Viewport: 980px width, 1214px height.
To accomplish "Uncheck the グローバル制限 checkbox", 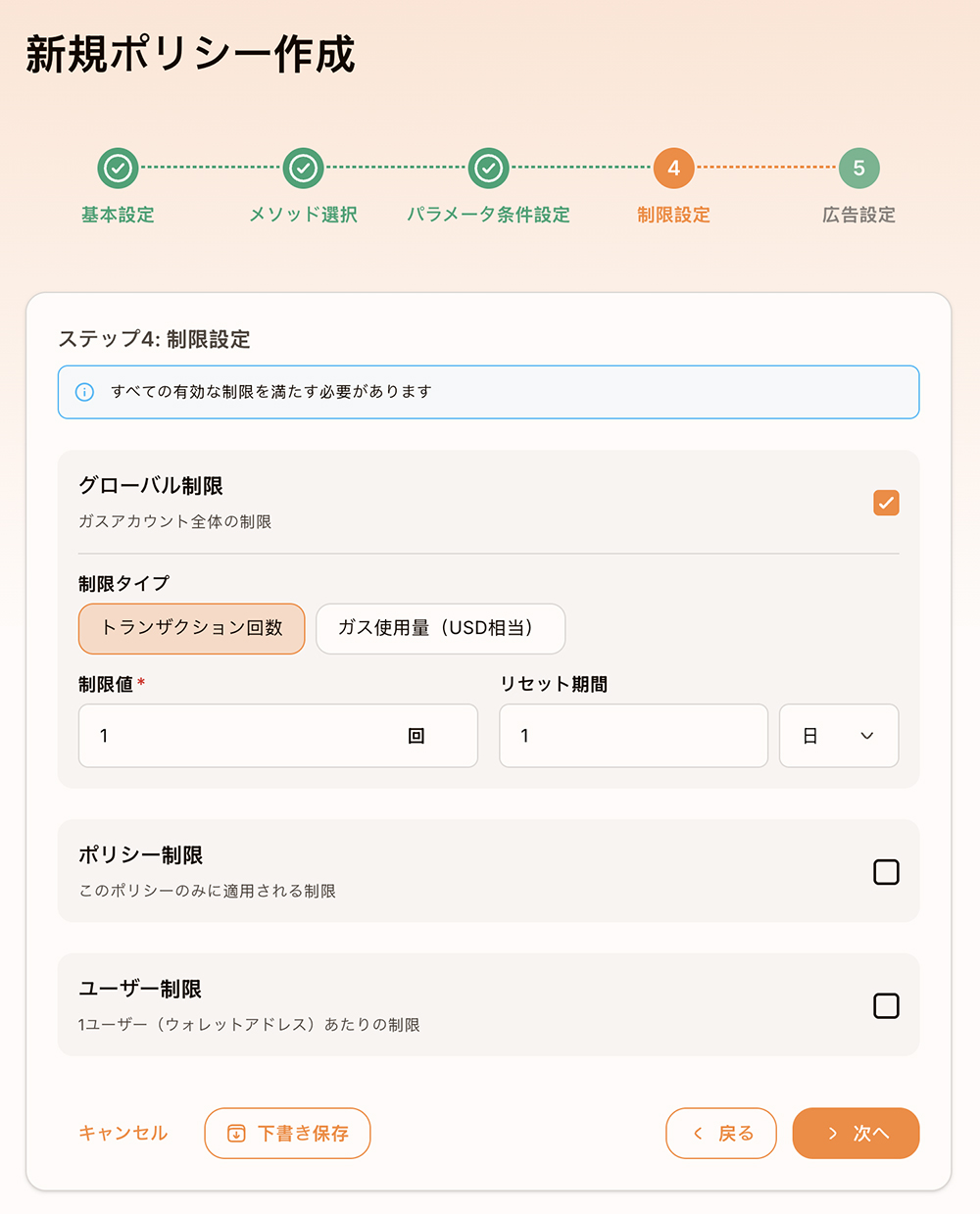I will click(886, 503).
